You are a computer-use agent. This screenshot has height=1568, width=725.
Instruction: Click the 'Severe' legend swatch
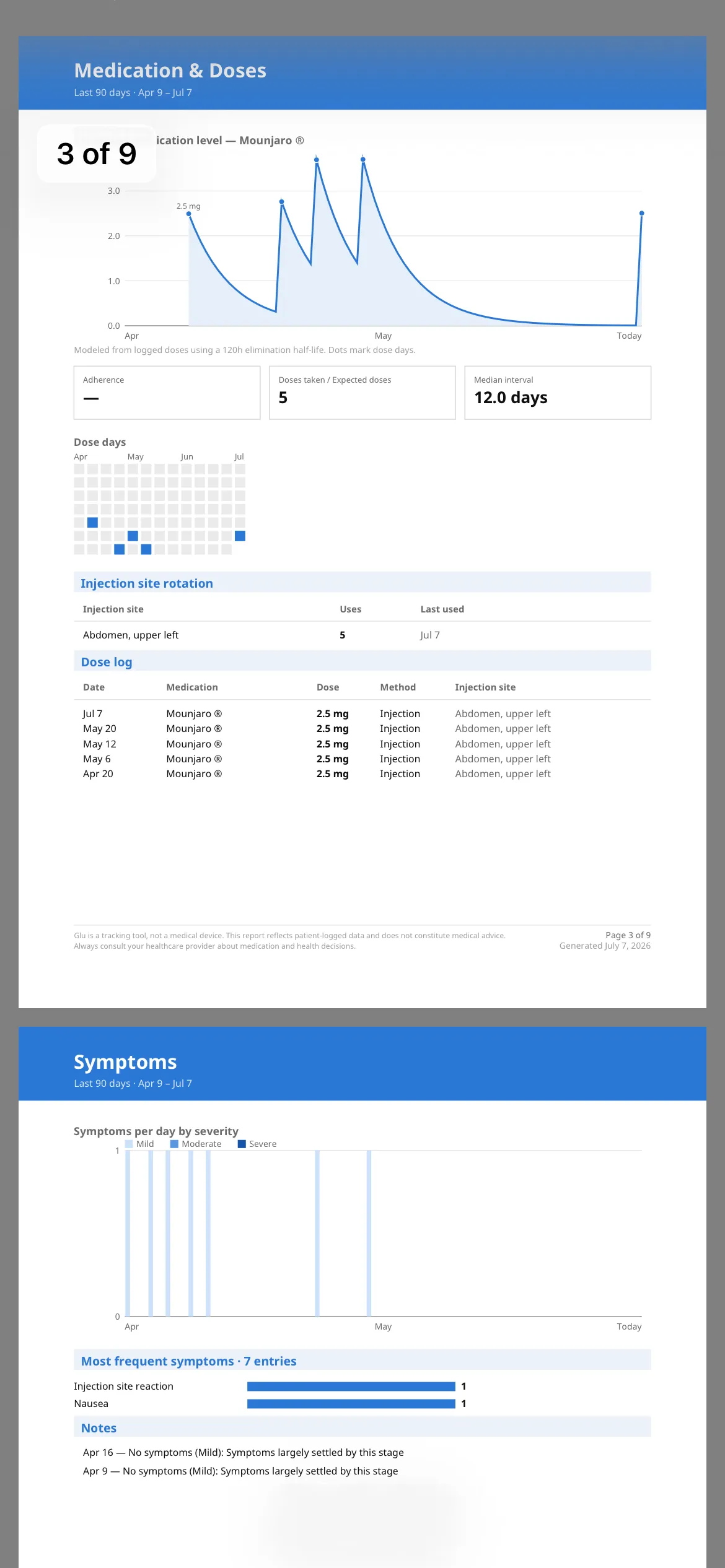tap(242, 1144)
